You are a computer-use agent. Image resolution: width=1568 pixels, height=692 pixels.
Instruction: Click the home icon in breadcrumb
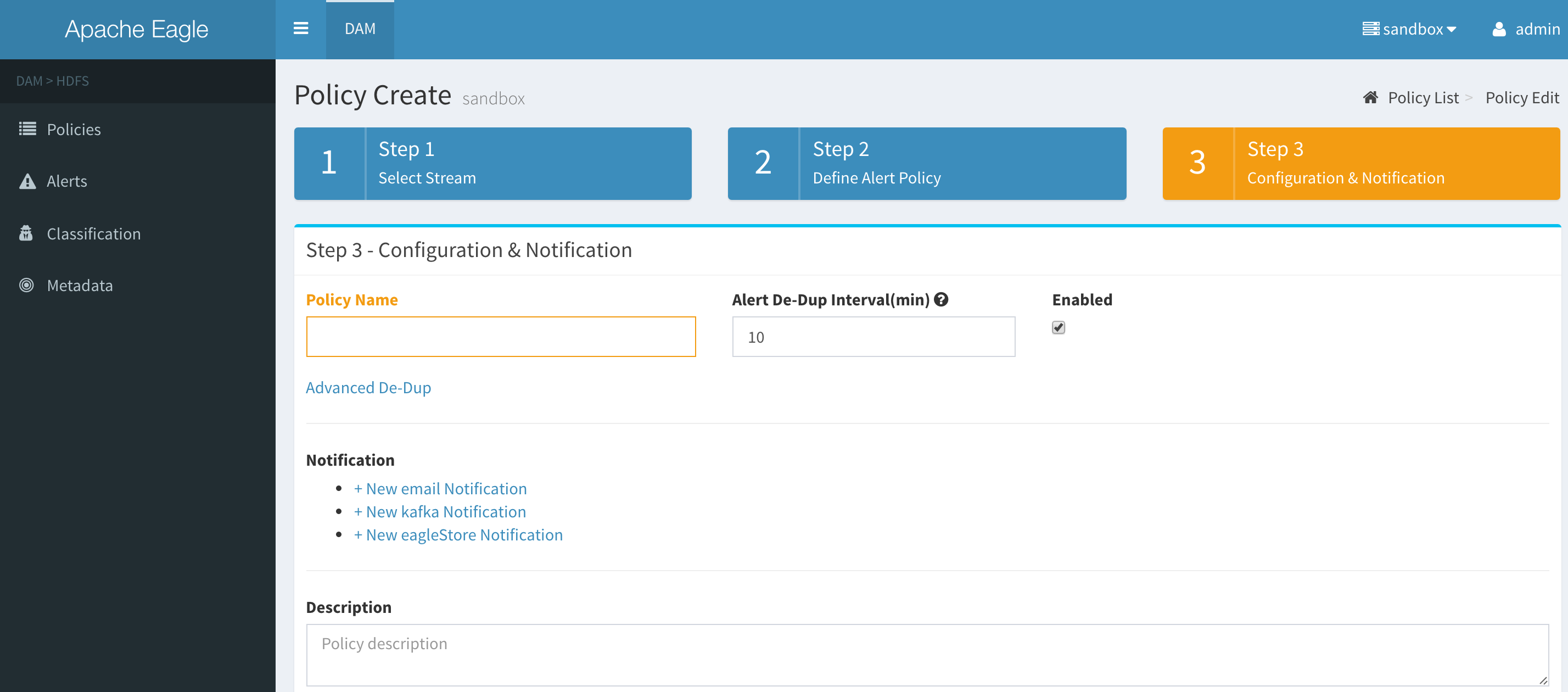click(x=1370, y=97)
